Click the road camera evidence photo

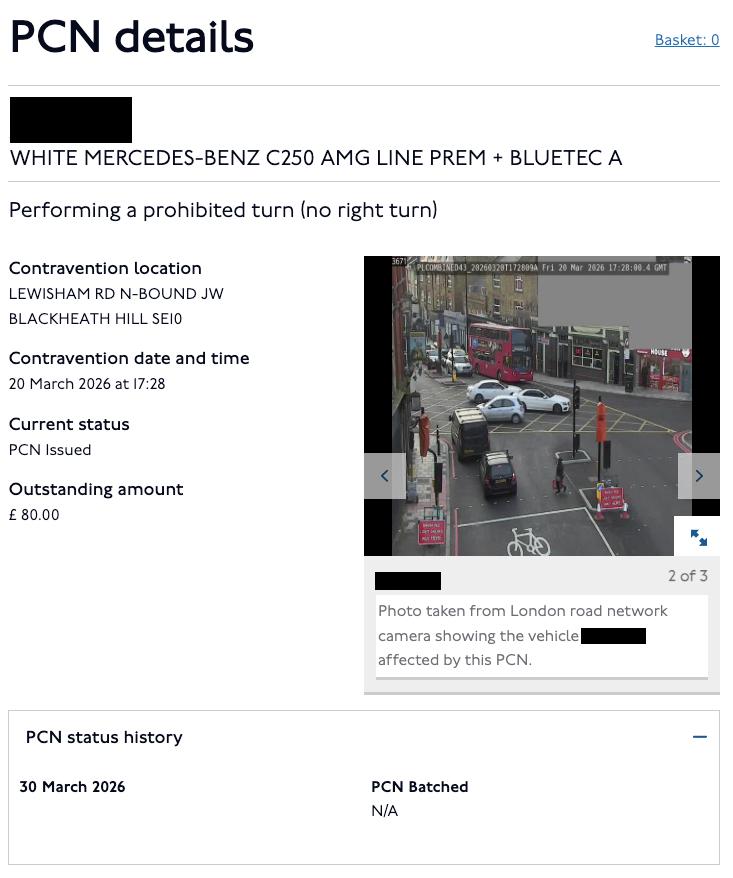pos(541,406)
